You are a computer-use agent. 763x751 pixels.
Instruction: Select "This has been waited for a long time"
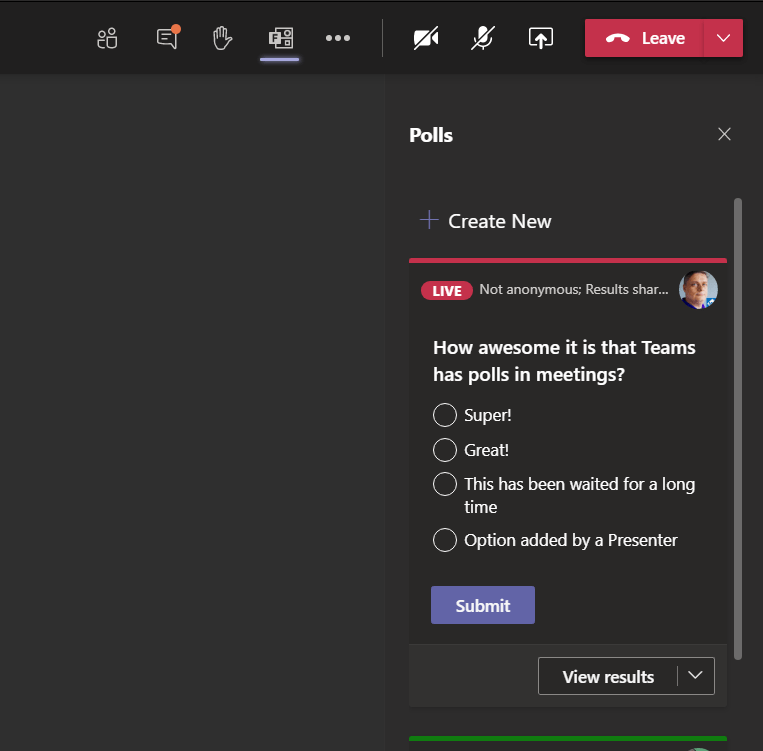tap(445, 484)
